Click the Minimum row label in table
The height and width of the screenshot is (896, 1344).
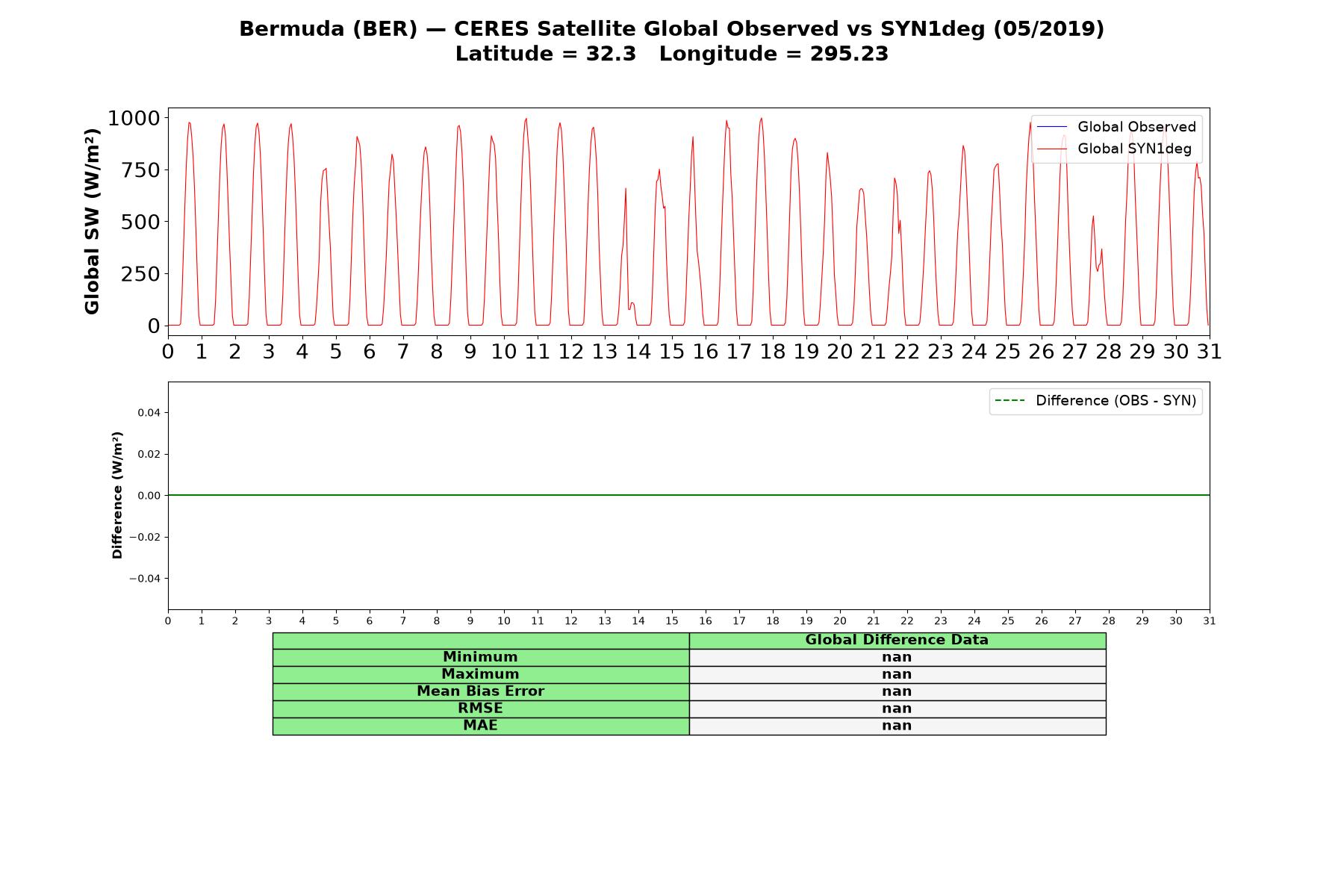(x=480, y=657)
